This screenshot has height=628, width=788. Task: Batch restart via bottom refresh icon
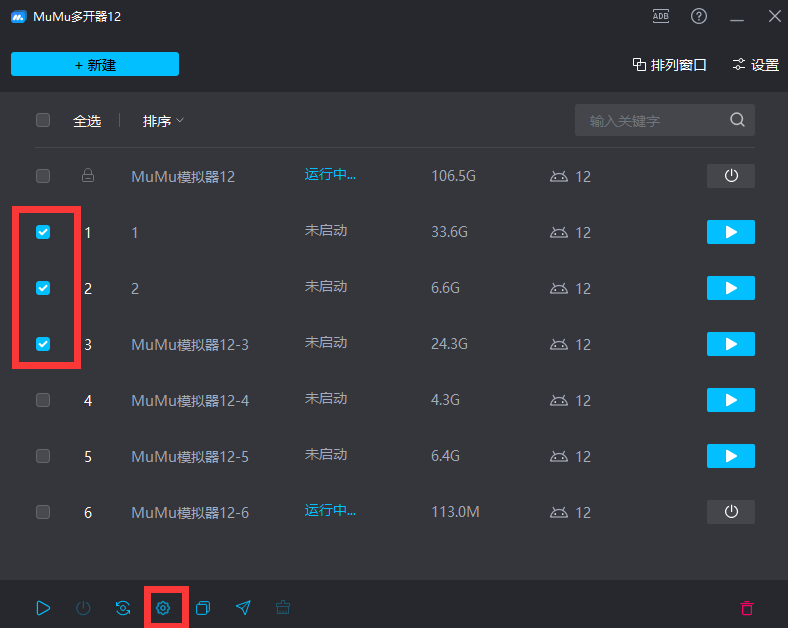click(x=123, y=608)
